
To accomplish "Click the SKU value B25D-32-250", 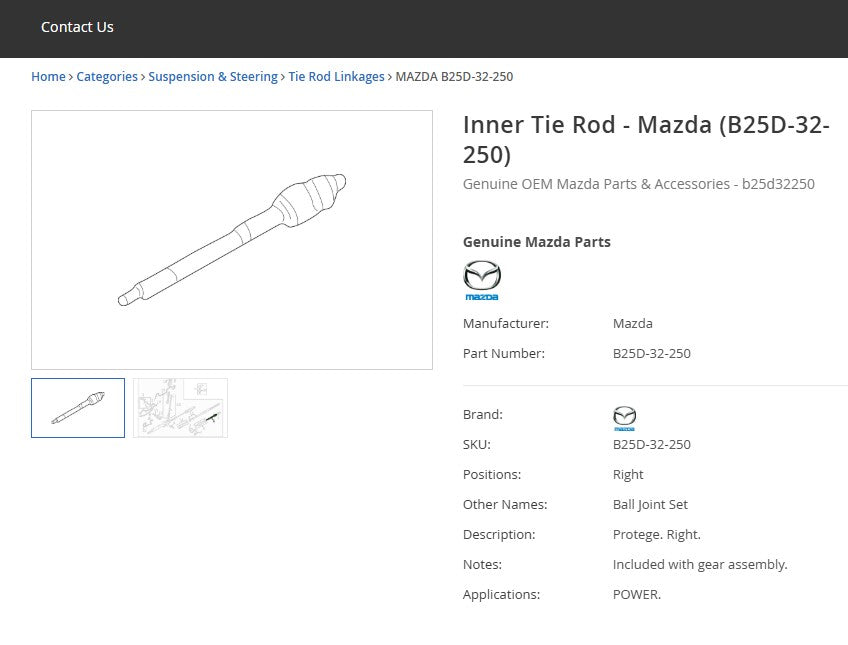I will [652, 444].
